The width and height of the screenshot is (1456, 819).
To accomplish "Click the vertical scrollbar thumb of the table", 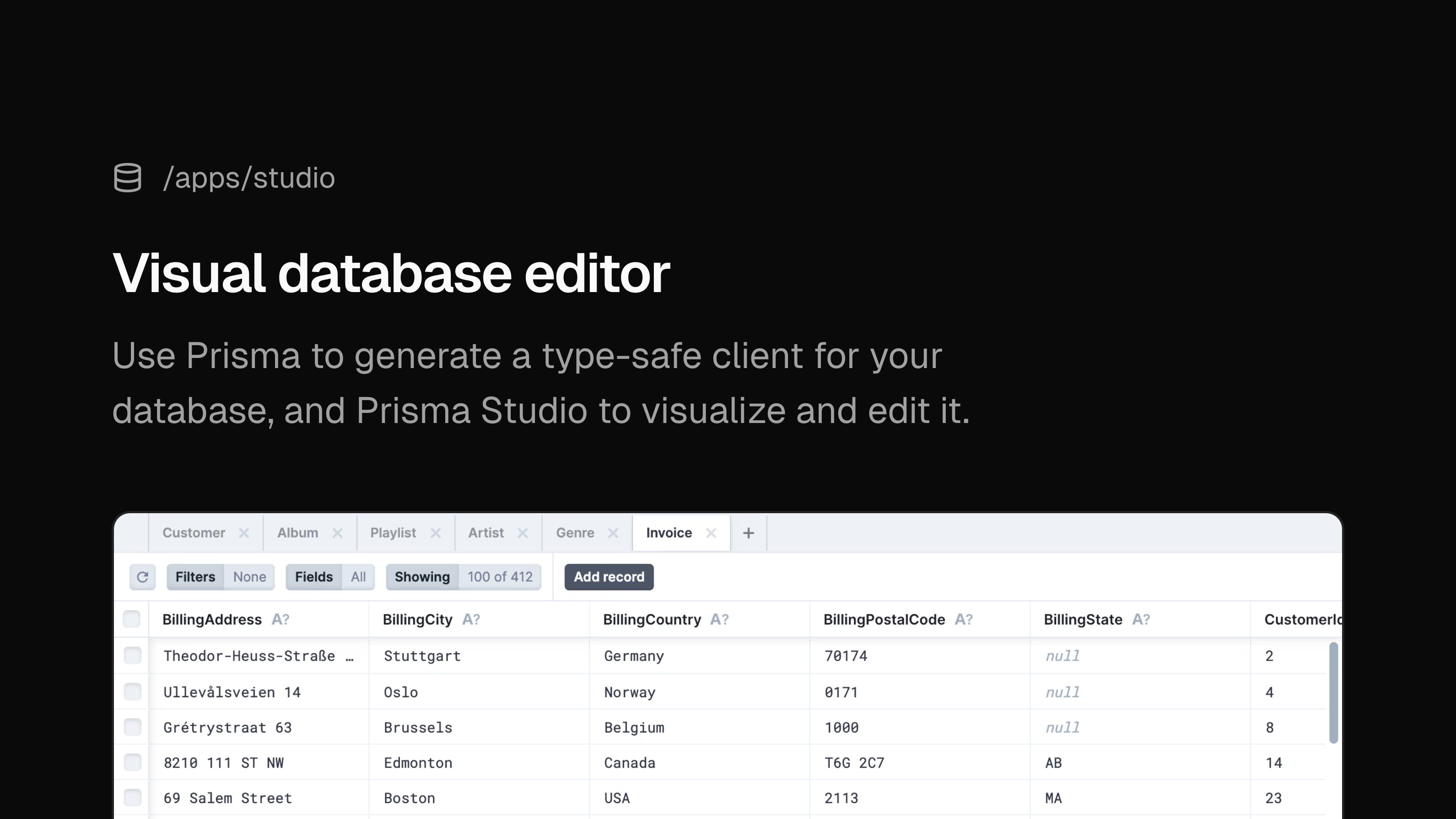I will [1333, 692].
